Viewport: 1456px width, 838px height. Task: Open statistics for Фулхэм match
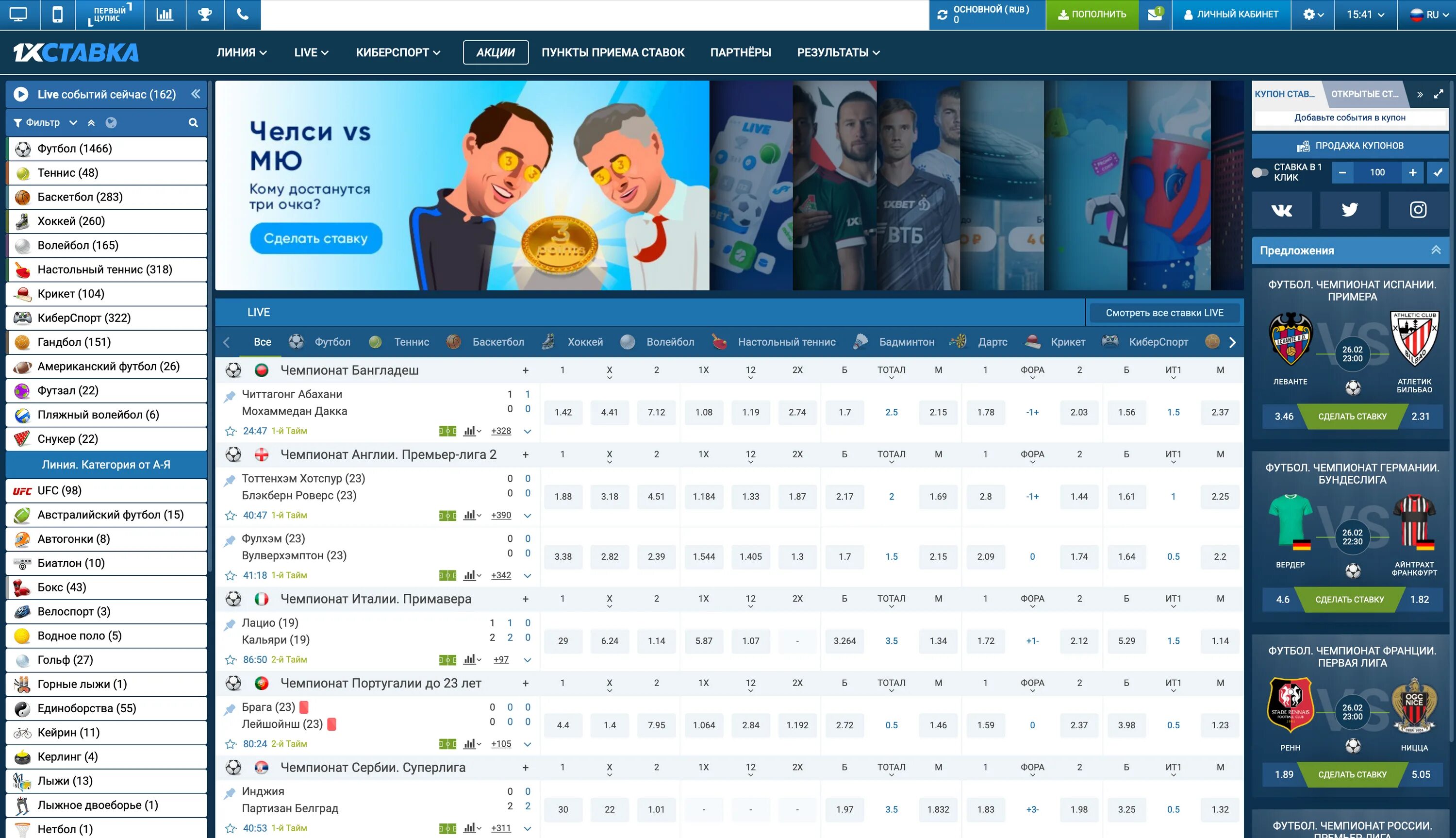[x=472, y=575]
